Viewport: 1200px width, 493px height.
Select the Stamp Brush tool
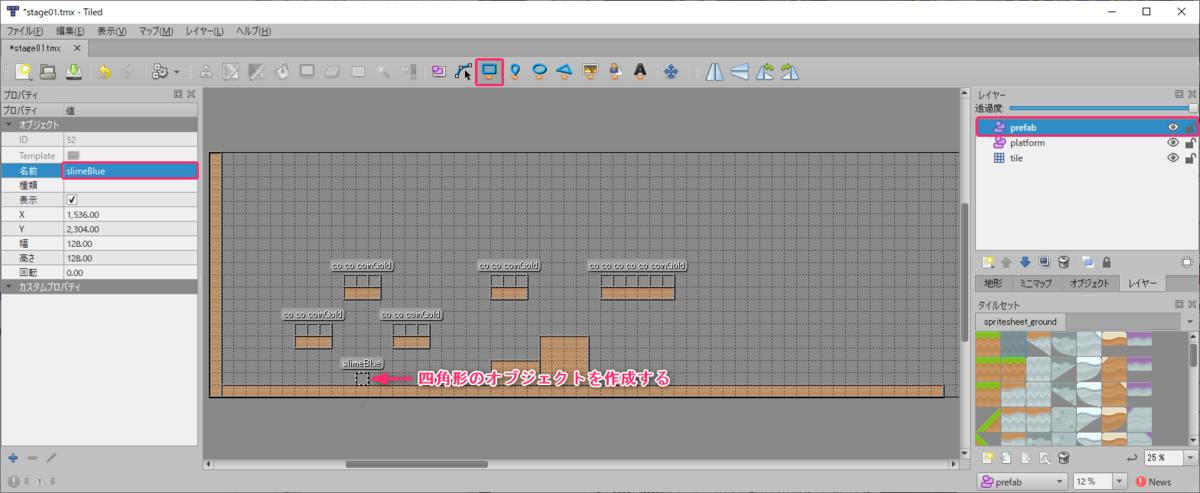pos(205,72)
